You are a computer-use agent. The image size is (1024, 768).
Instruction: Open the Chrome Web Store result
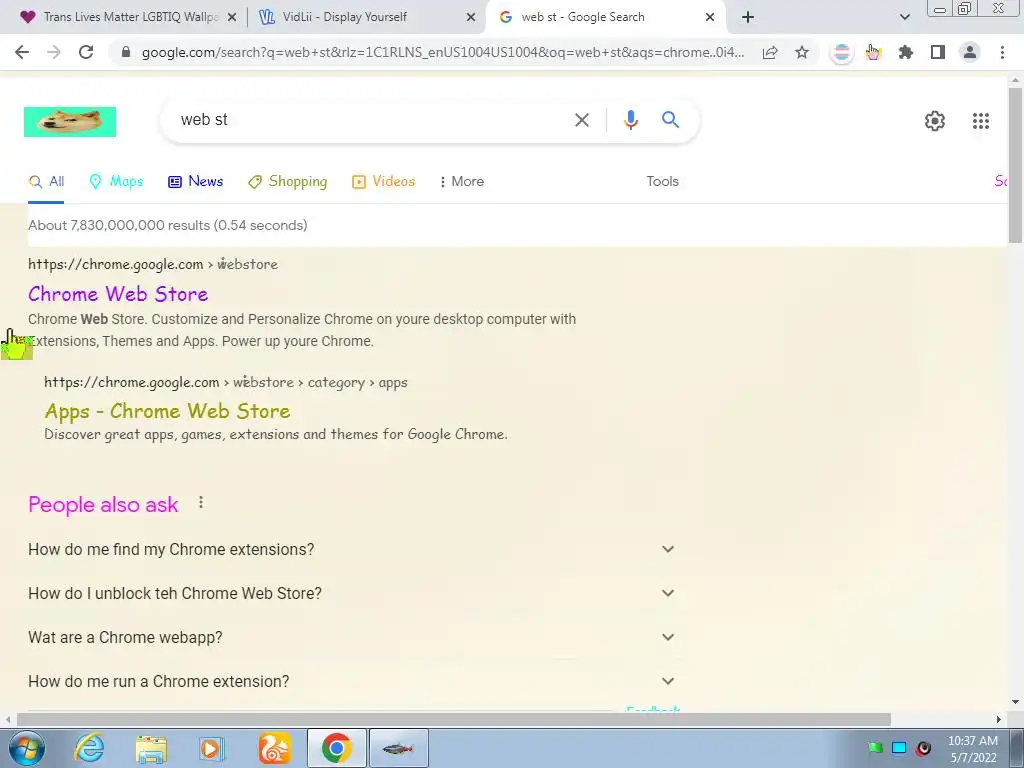pos(118,294)
